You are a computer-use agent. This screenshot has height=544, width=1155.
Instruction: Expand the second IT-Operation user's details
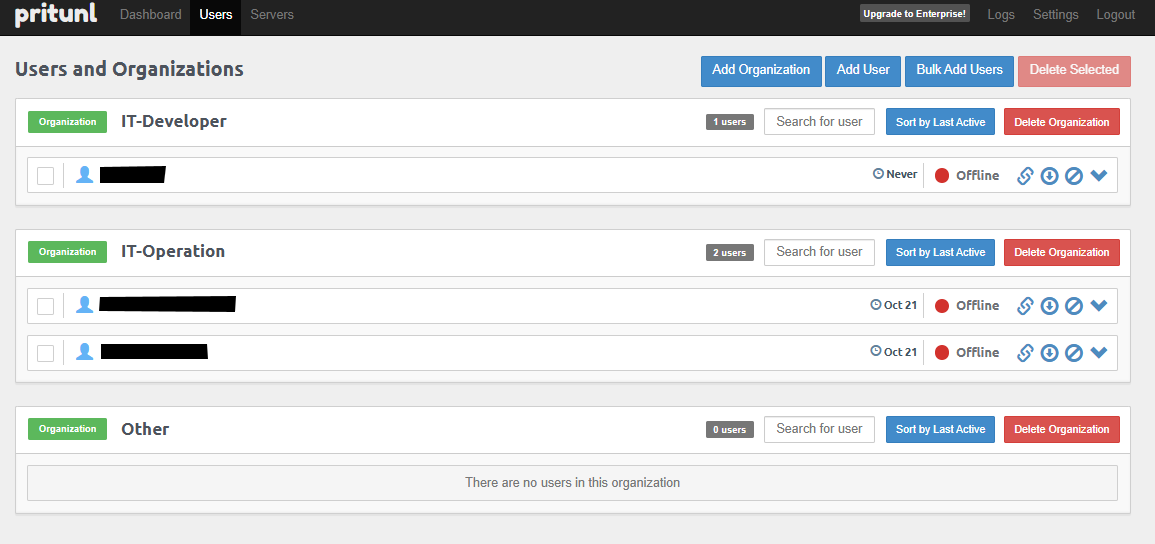pyautogui.click(x=1099, y=352)
